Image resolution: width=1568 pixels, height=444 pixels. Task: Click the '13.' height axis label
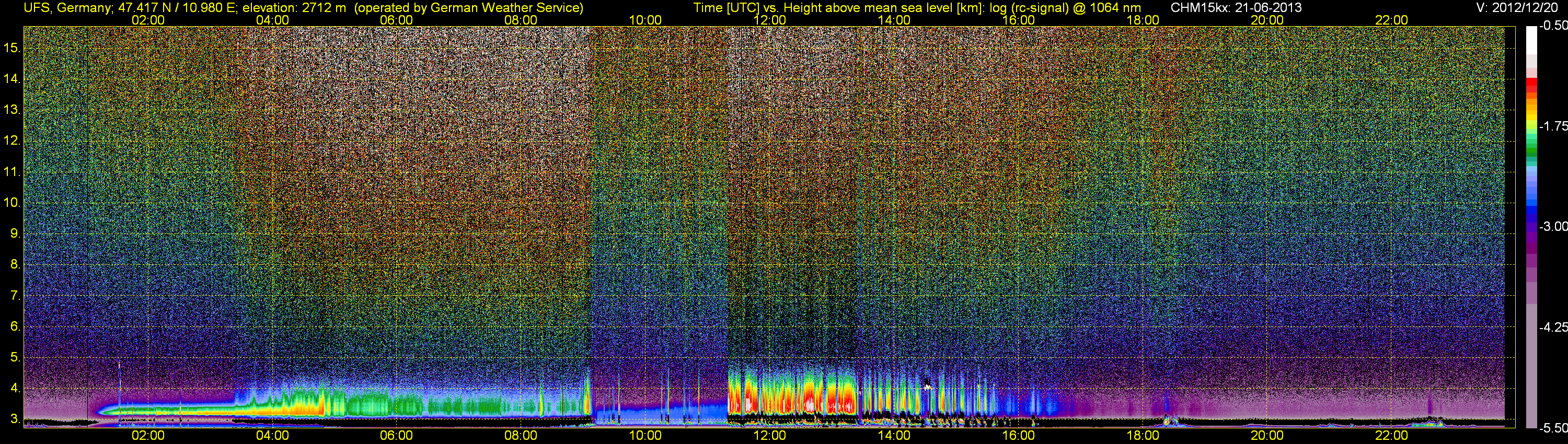click(12, 110)
